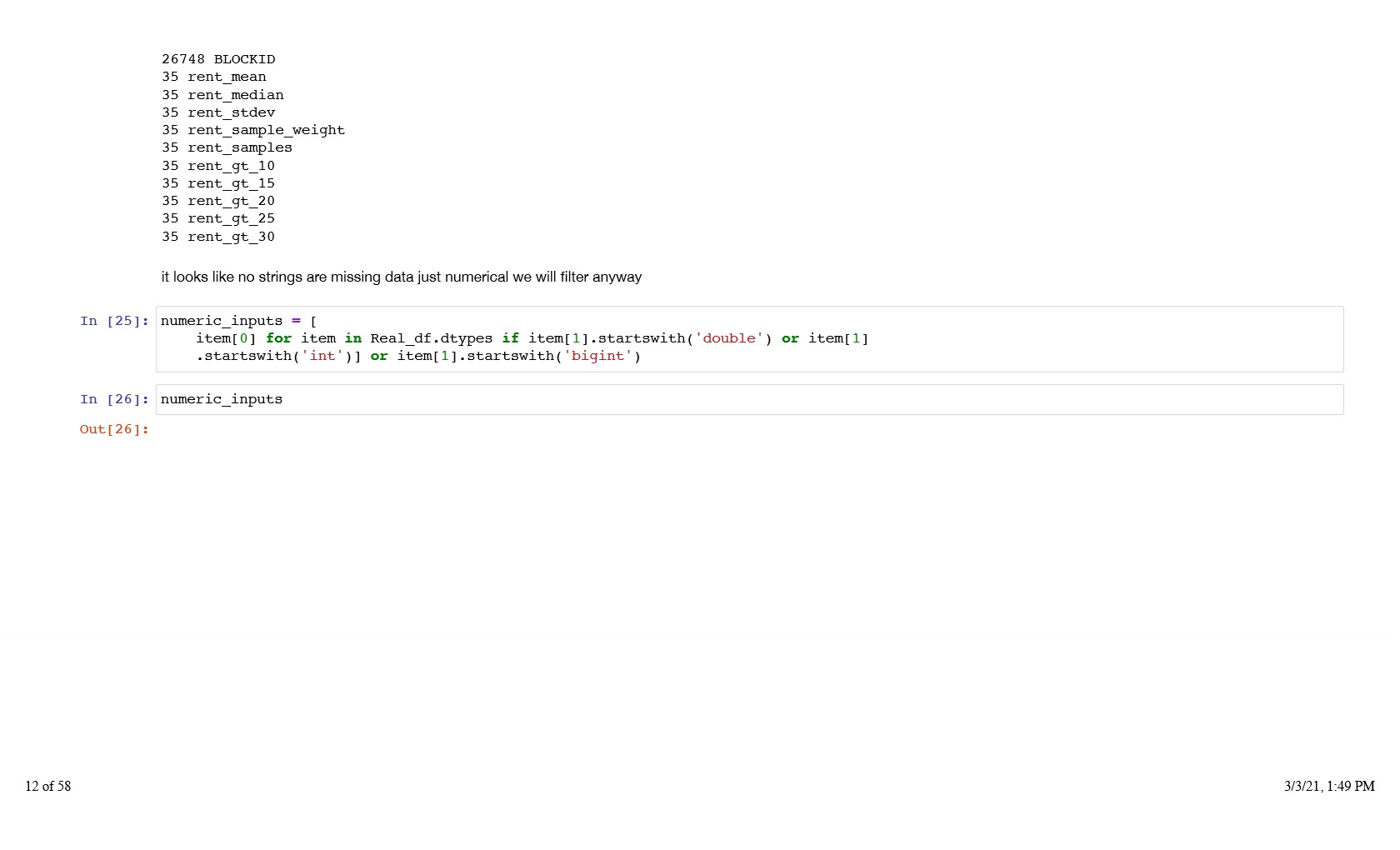The width and height of the screenshot is (1400, 850).
Task: Click the '12 of 58' page indicator
Action: (48, 786)
